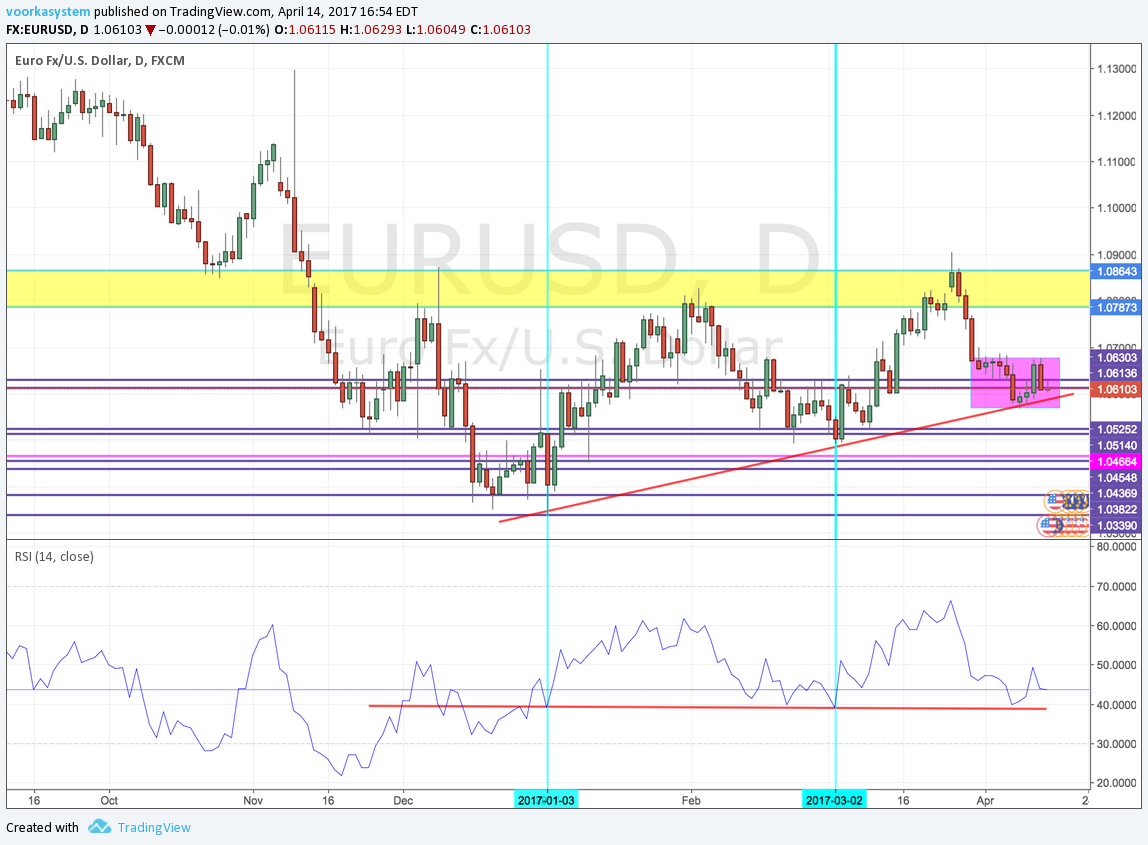Select the FX:EURUSD, D symbol text
Screen dimensions: 1148x845
click(x=48, y=30)
